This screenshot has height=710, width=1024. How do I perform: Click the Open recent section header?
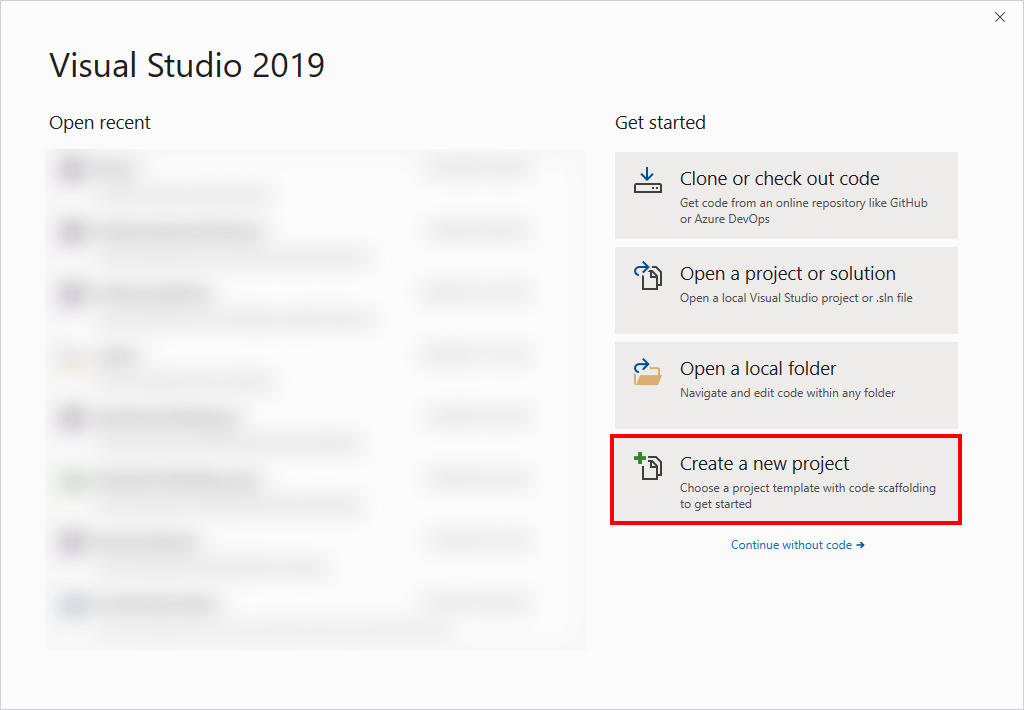tap(99, 122)
